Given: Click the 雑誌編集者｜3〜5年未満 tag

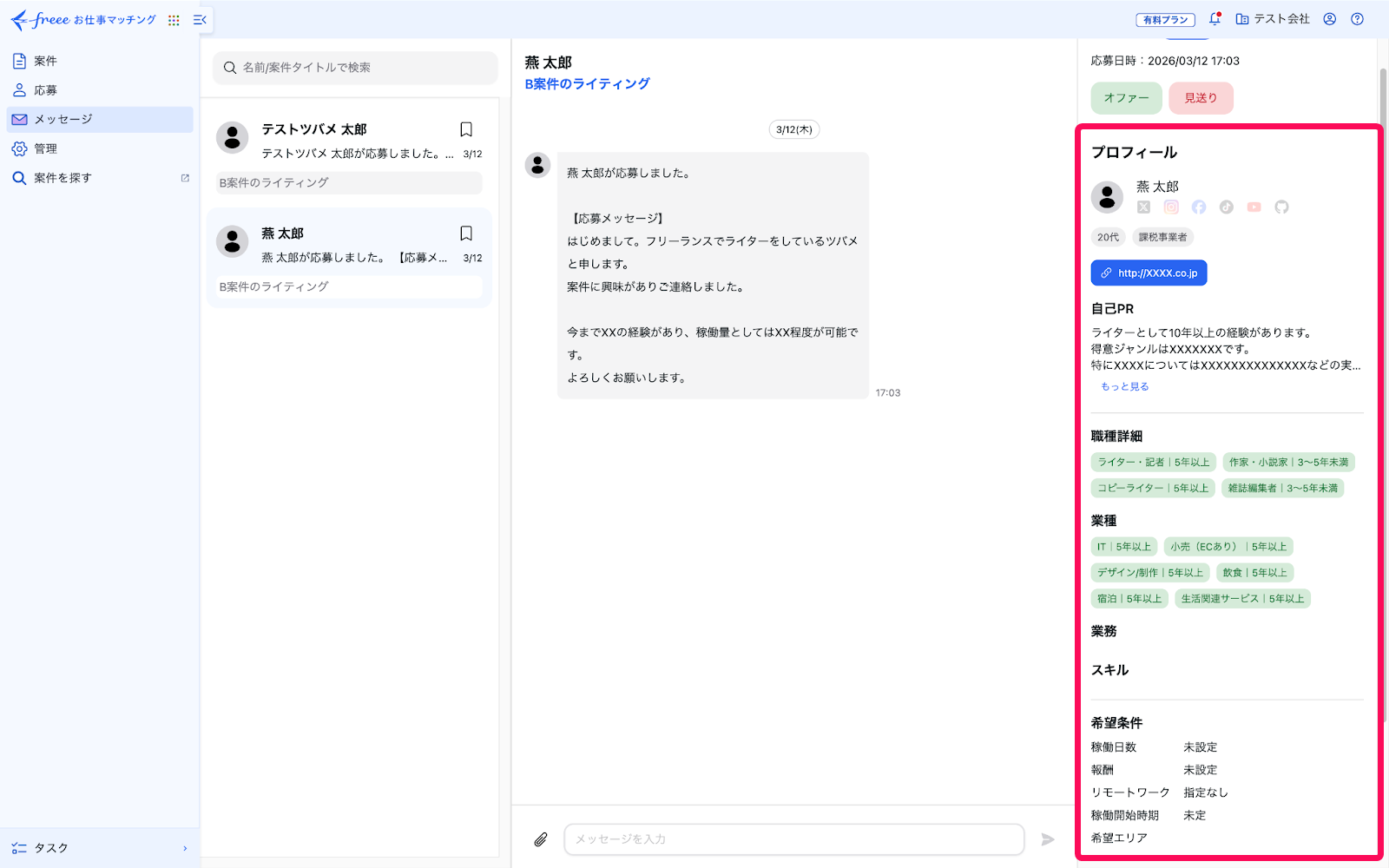Looking at the screenshot, I should tap(1282, 489).
